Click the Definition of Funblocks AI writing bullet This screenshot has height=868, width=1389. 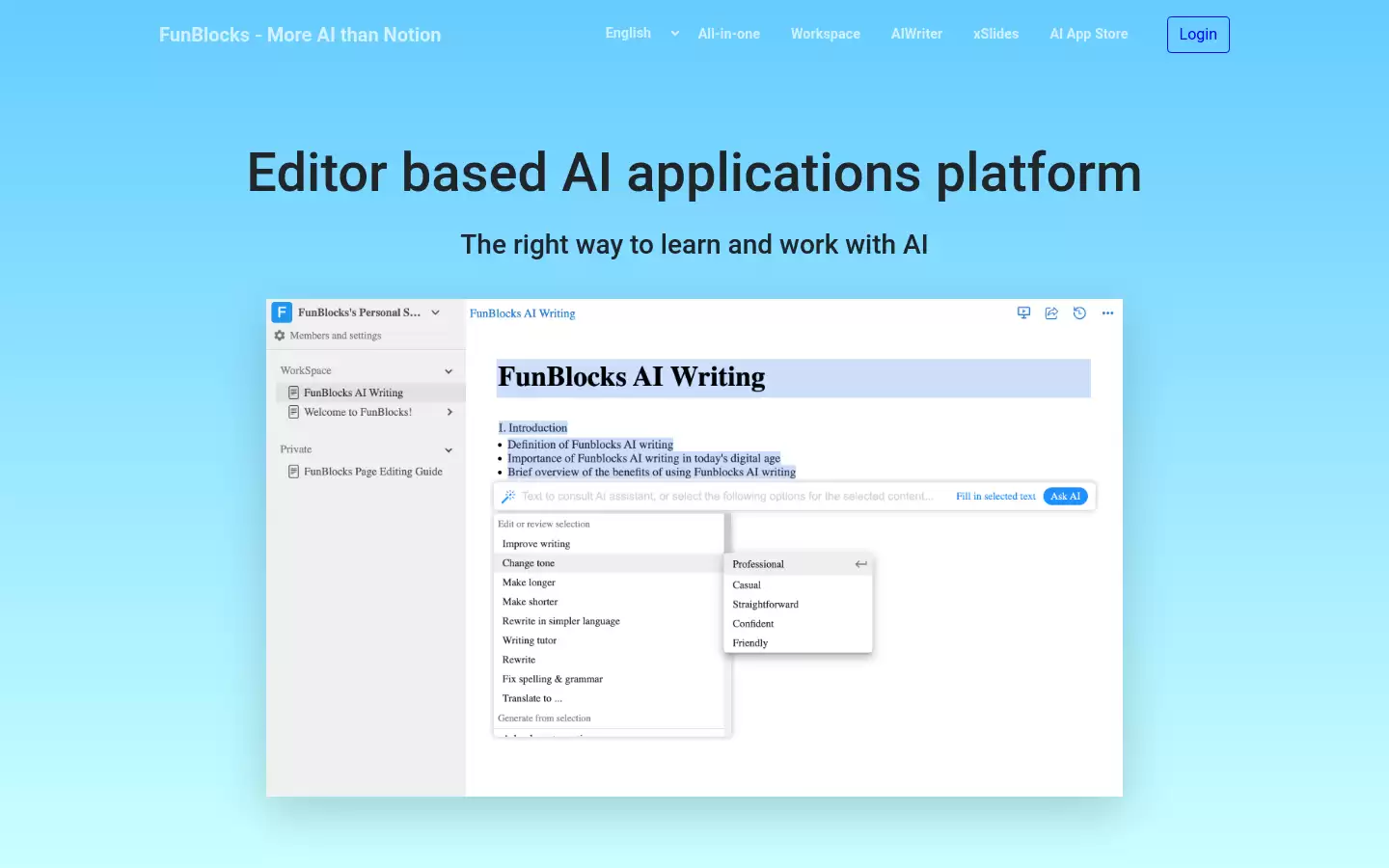click(590, 445)
